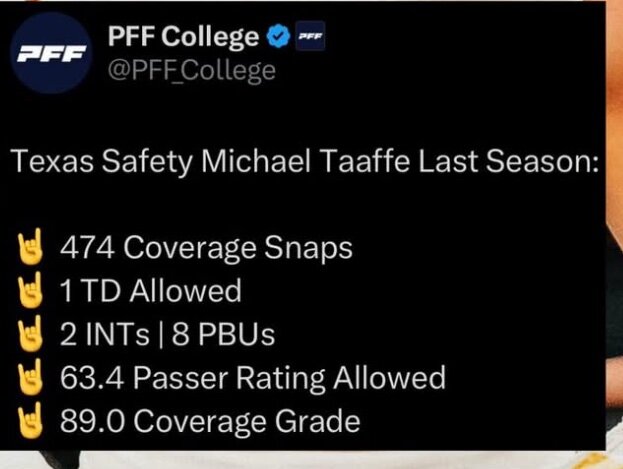Click the horns emoji beside Coverage Snaps
Image resolution: width=623 pixels, height=469 pixels.
click(31, 246)
